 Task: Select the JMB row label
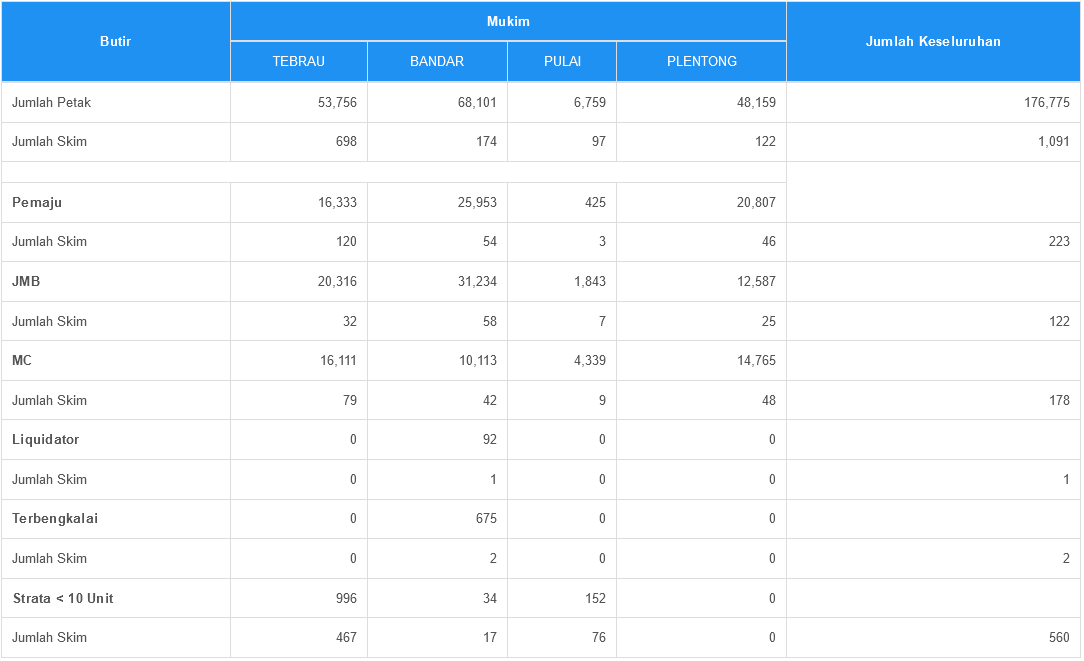(26, 281)
